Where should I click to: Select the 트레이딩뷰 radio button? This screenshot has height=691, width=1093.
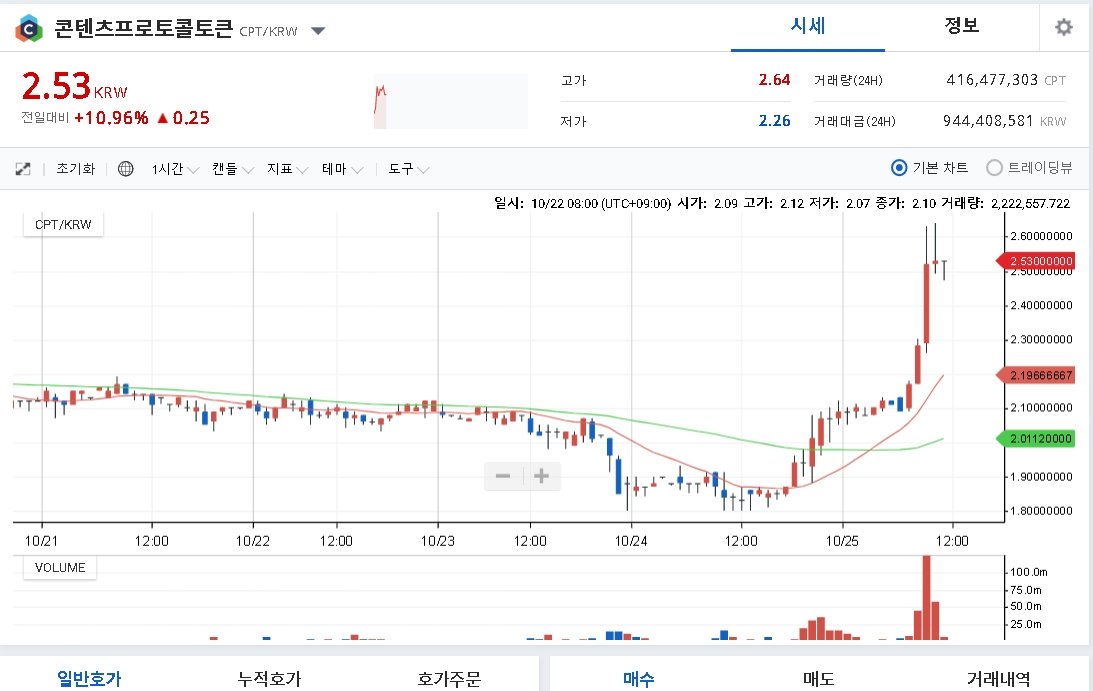coord(994,168)
